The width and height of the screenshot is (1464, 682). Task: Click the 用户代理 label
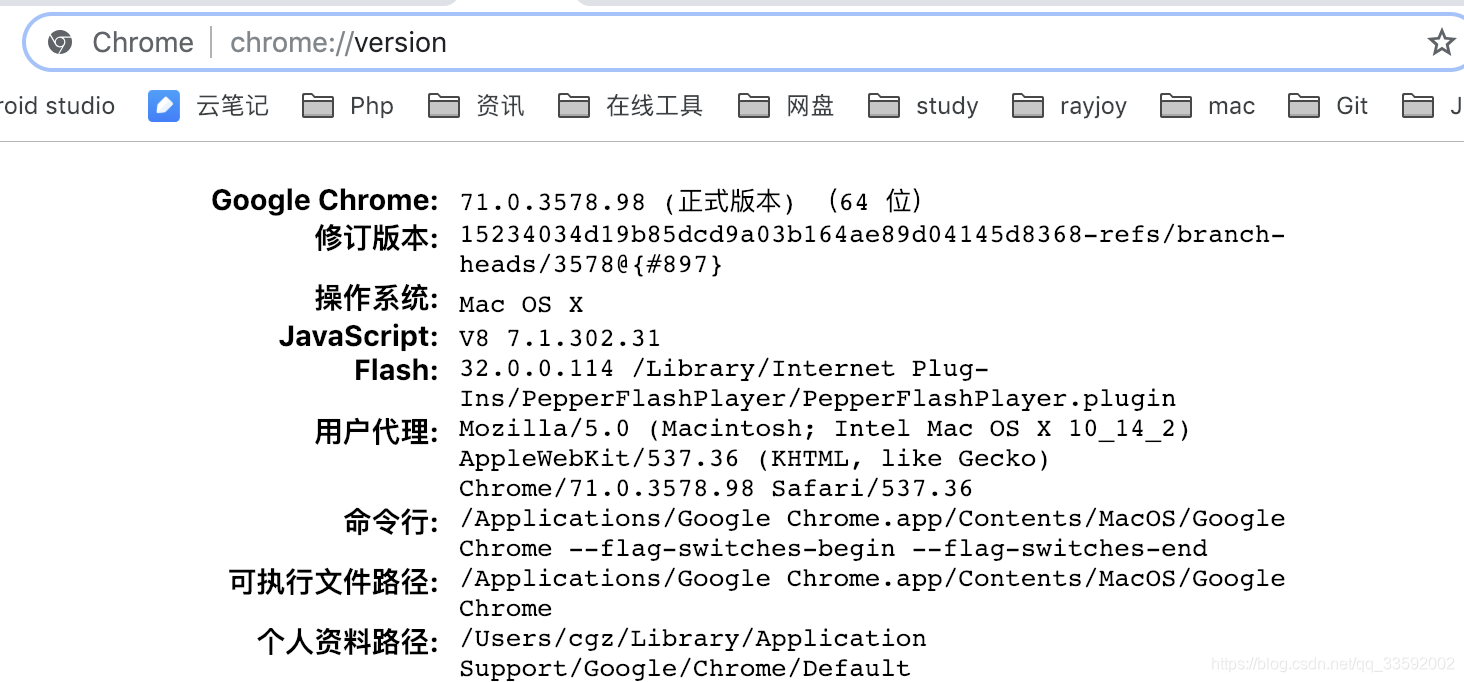pyautogui.click(x=377, y=432)
